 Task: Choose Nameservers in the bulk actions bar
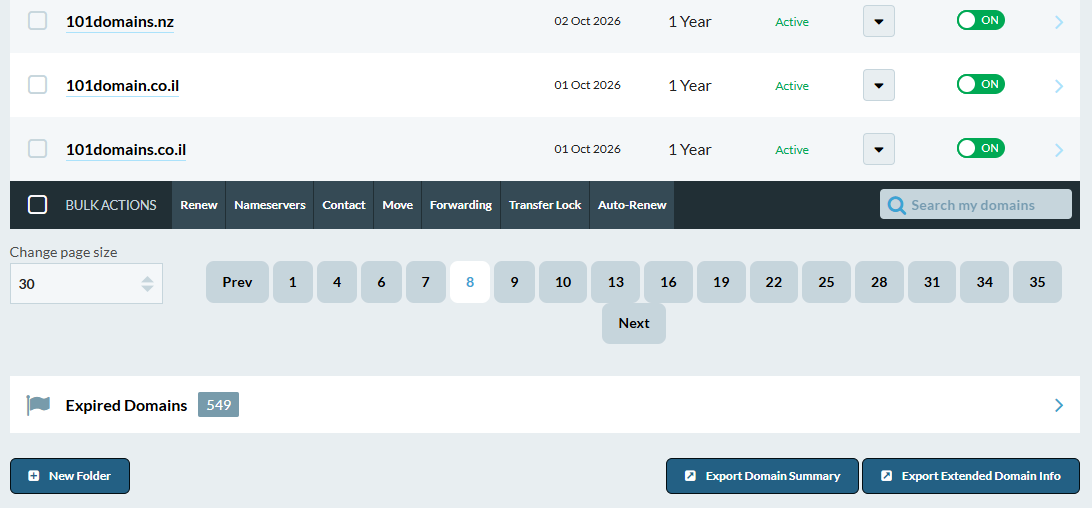pos(270,205)
